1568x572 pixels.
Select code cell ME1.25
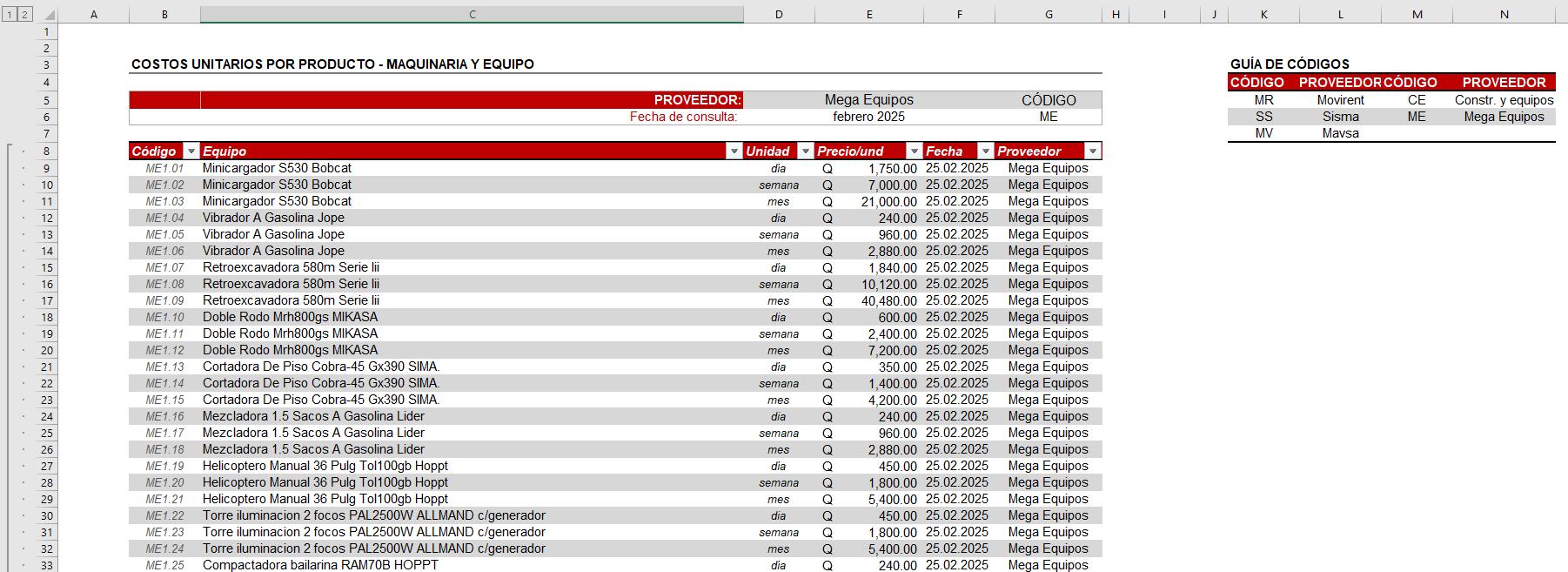click(x=164, y=565)
